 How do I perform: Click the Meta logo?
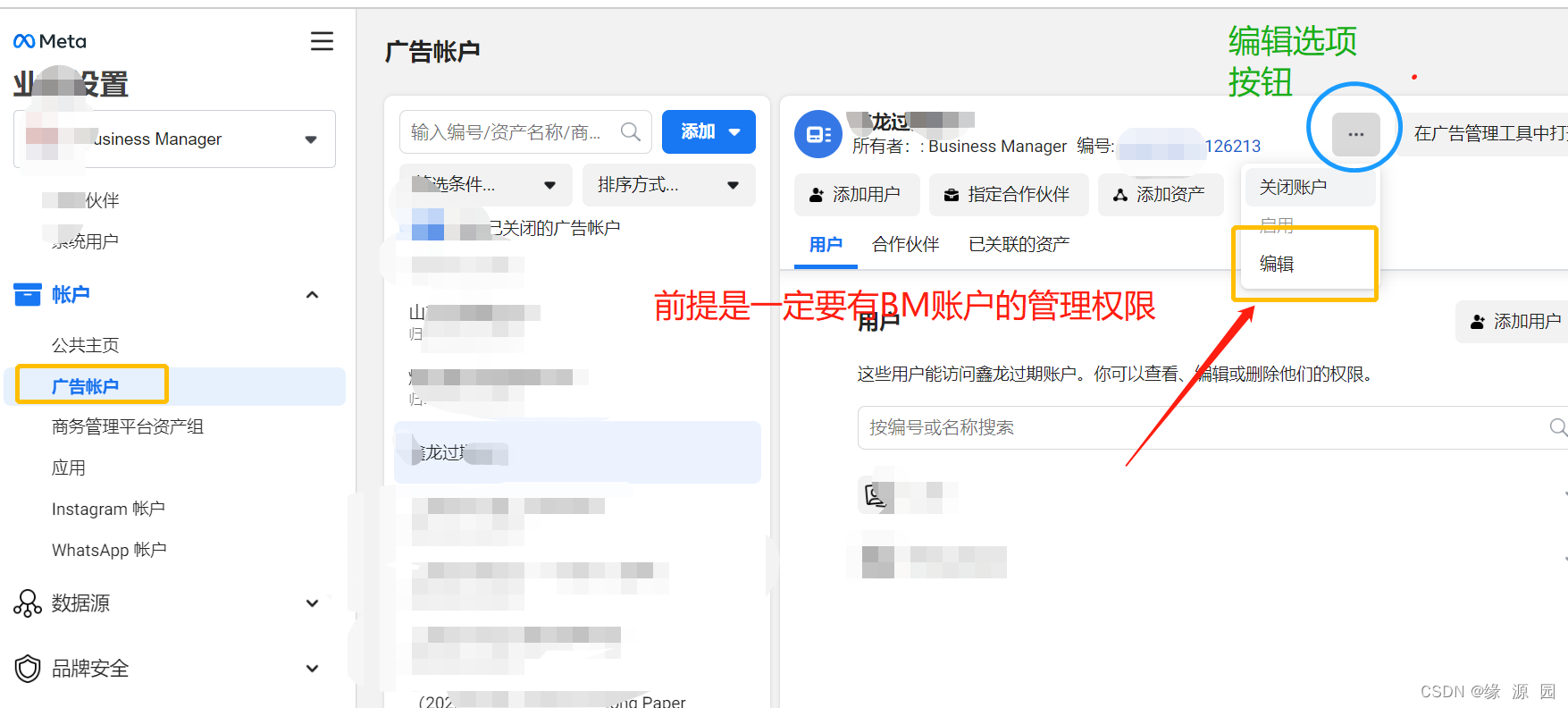tap(50, 41)
